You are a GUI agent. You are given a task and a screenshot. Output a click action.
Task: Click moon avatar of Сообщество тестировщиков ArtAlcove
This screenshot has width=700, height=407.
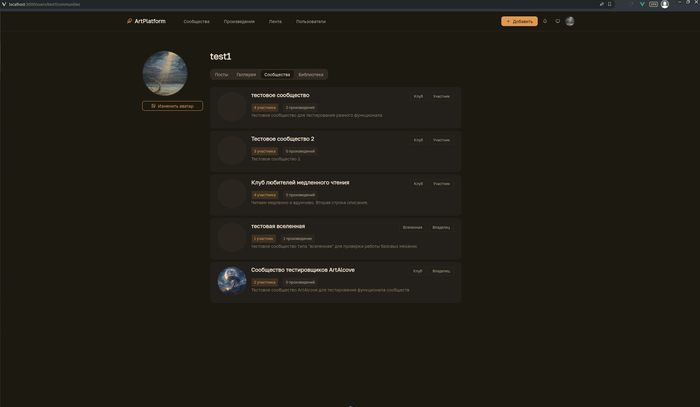point(232,281)
